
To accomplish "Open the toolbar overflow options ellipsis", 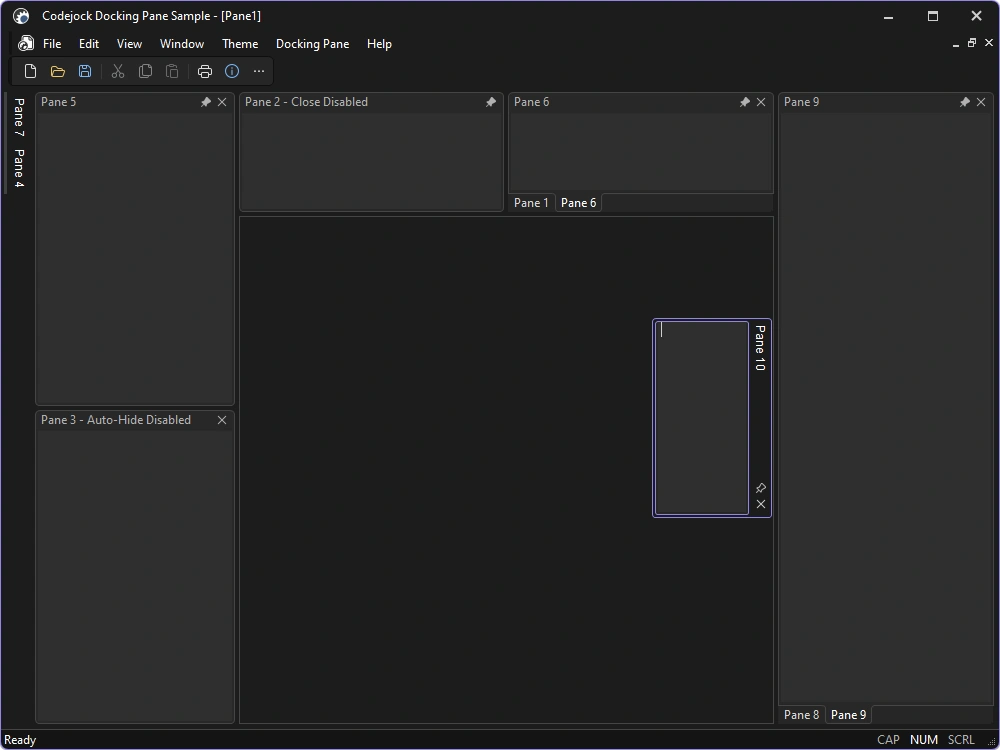I will tap(259, 71).
